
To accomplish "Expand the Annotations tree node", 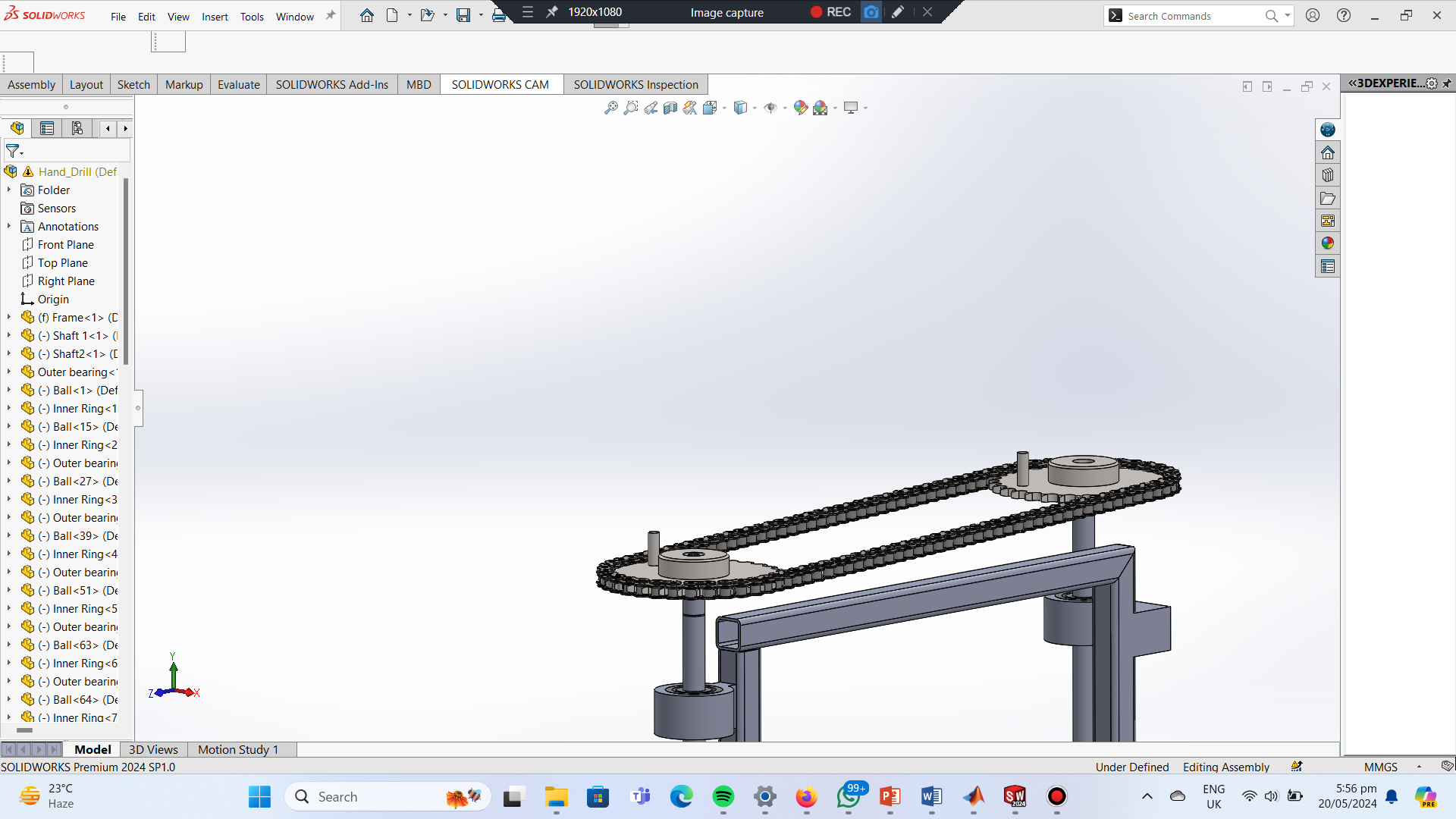I will click(9, 226).
